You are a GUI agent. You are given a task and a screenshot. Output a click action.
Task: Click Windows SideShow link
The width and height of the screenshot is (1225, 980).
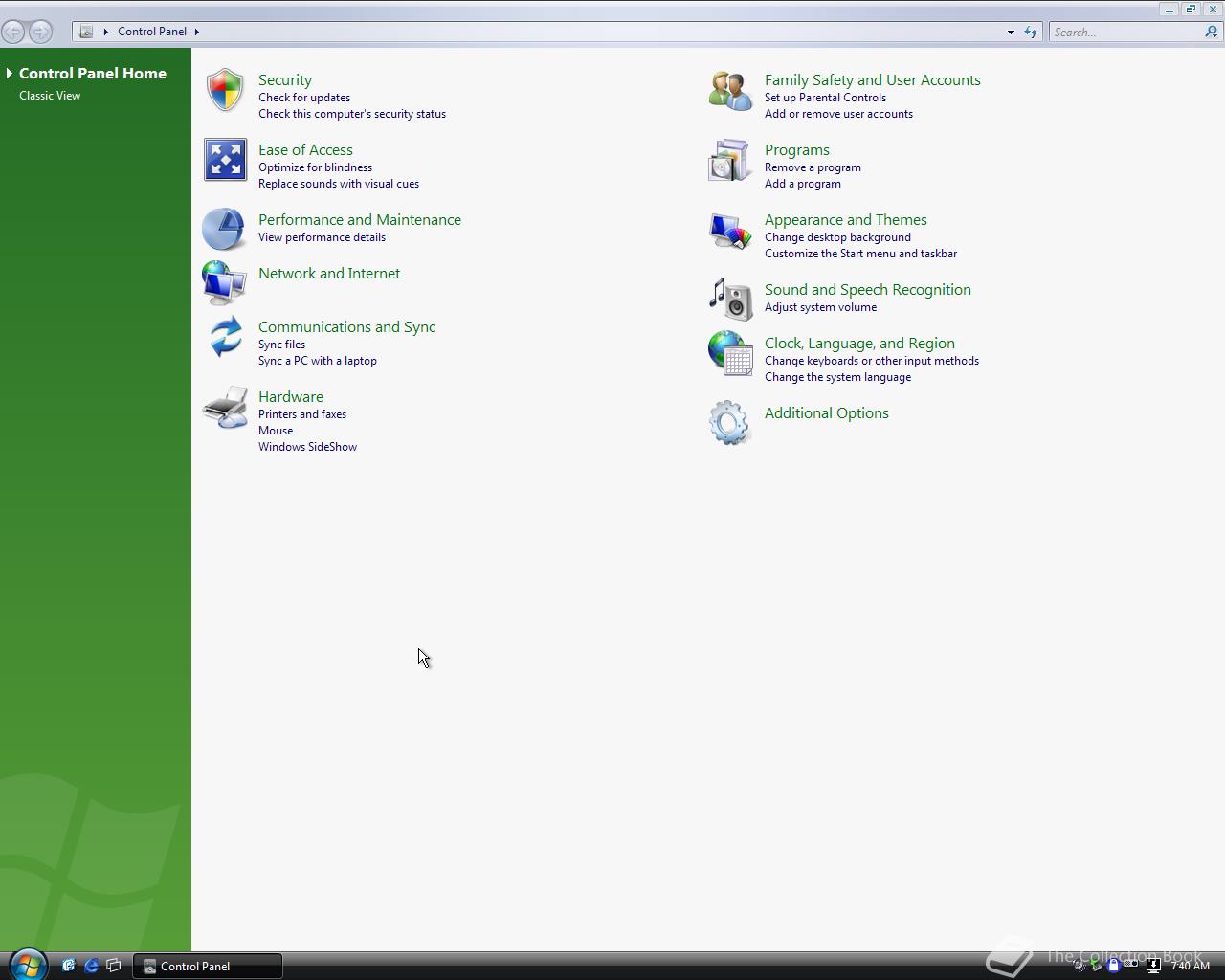(x=307, y=447)
